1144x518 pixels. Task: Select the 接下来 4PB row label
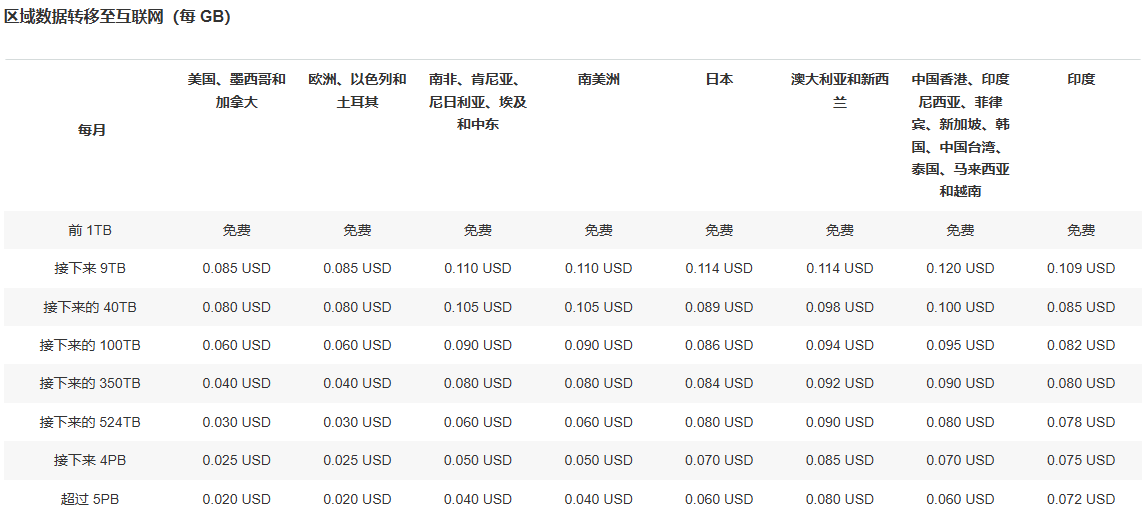[90, 460]
